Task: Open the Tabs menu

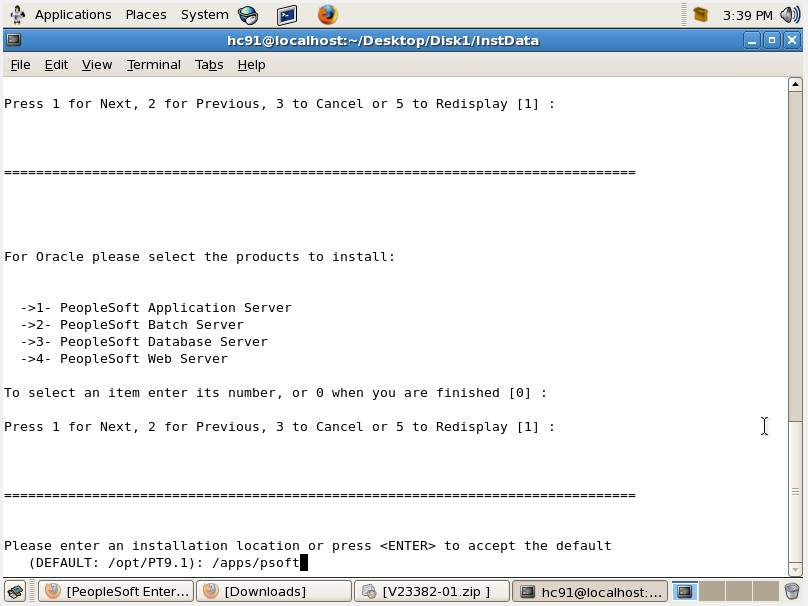Action: point(209,64)
